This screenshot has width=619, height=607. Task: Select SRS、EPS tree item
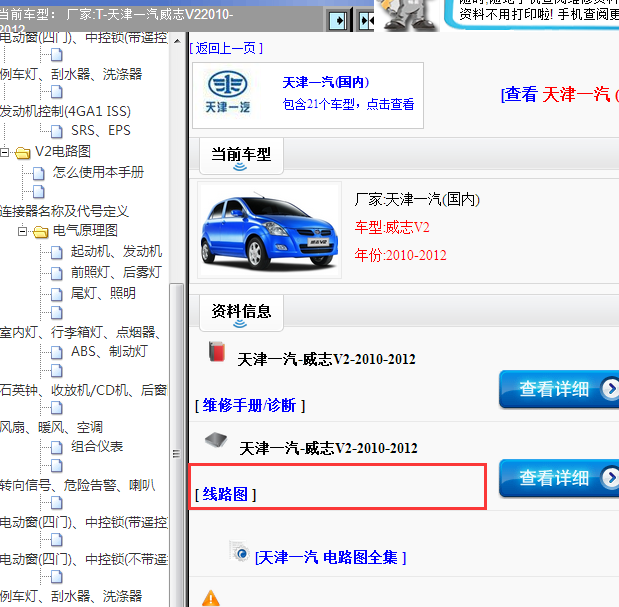[101, 130]
